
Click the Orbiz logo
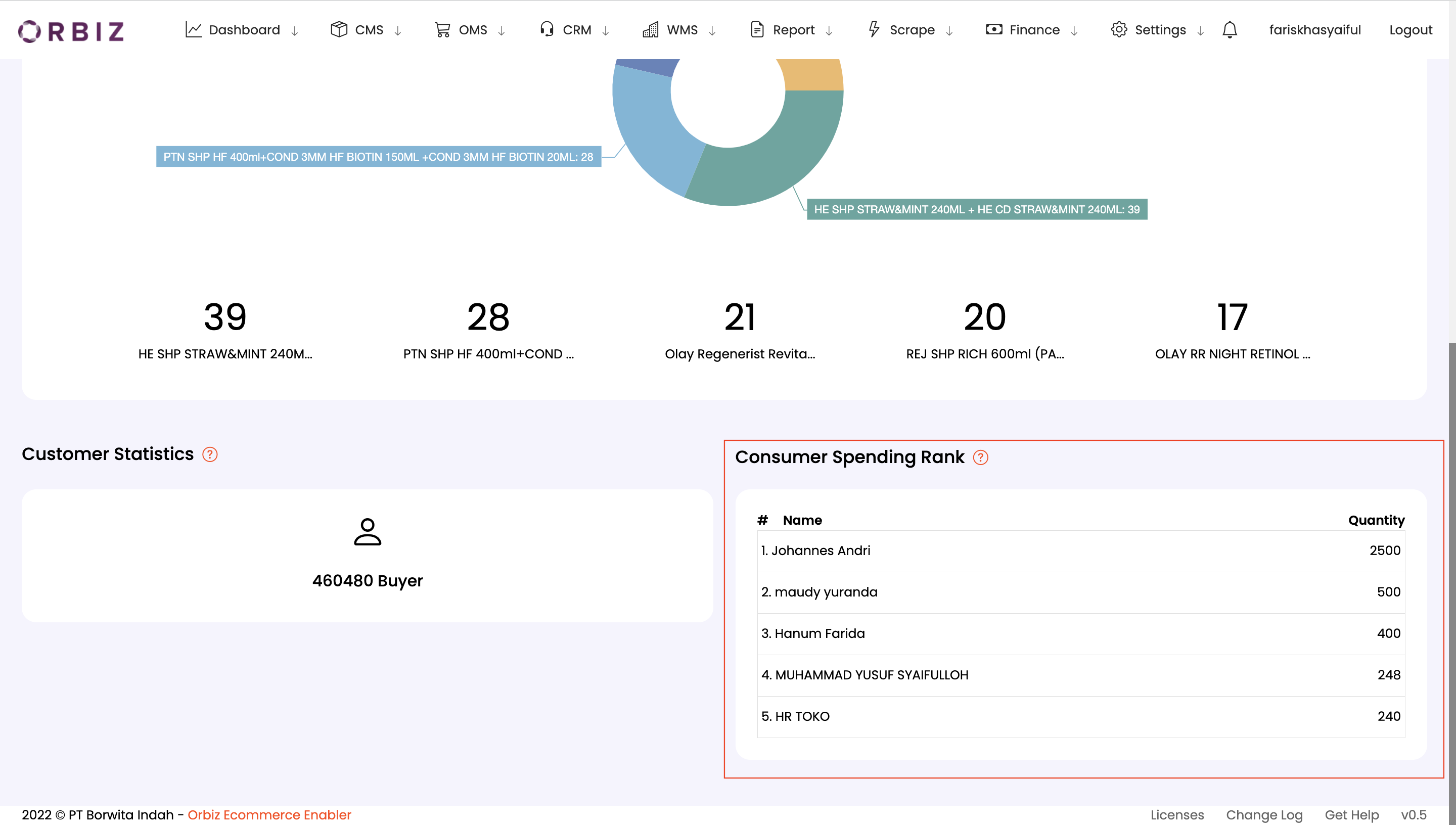pyautogui.click(x=70, y=31)
